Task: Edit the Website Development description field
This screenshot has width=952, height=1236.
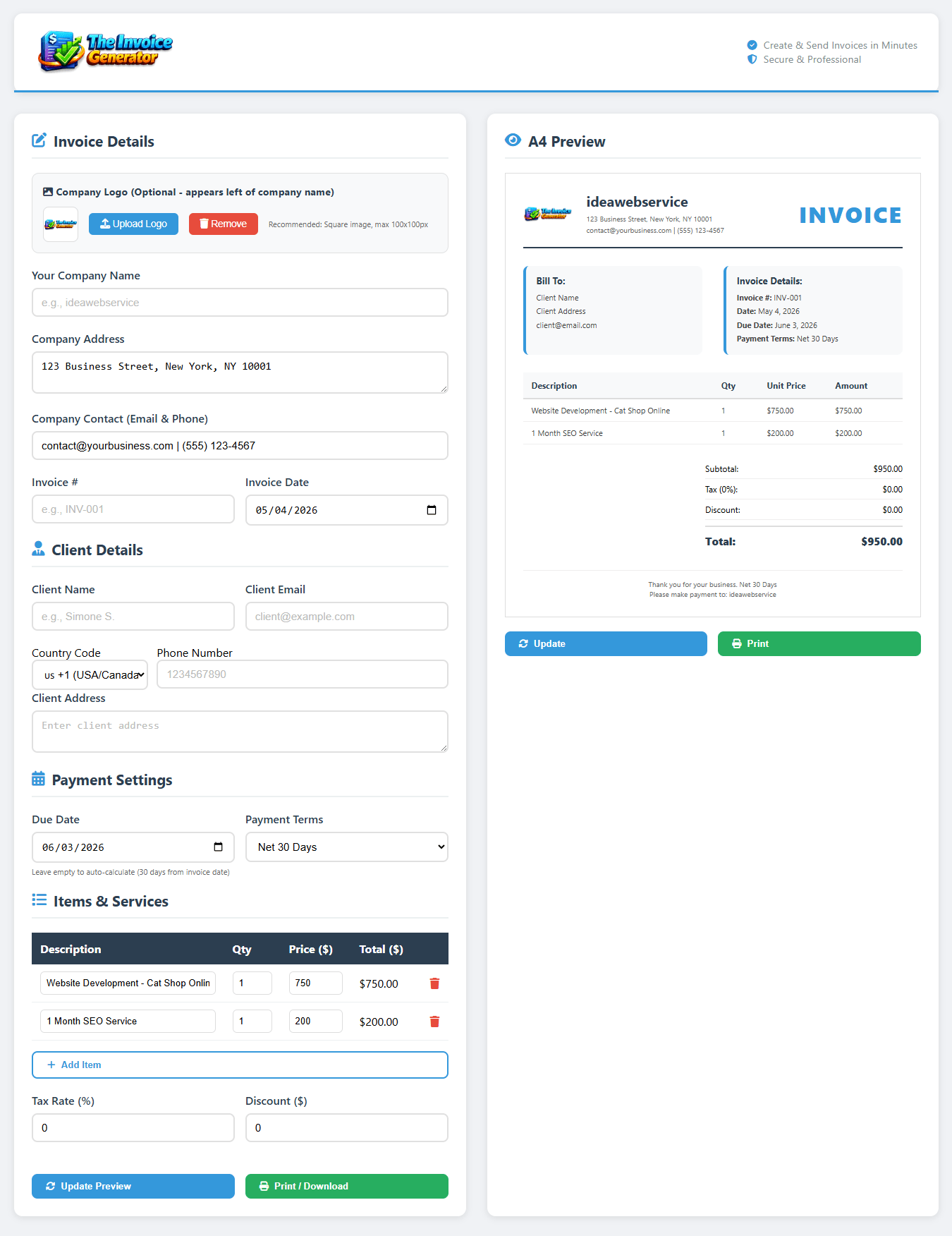Action: tap(128, 983)
